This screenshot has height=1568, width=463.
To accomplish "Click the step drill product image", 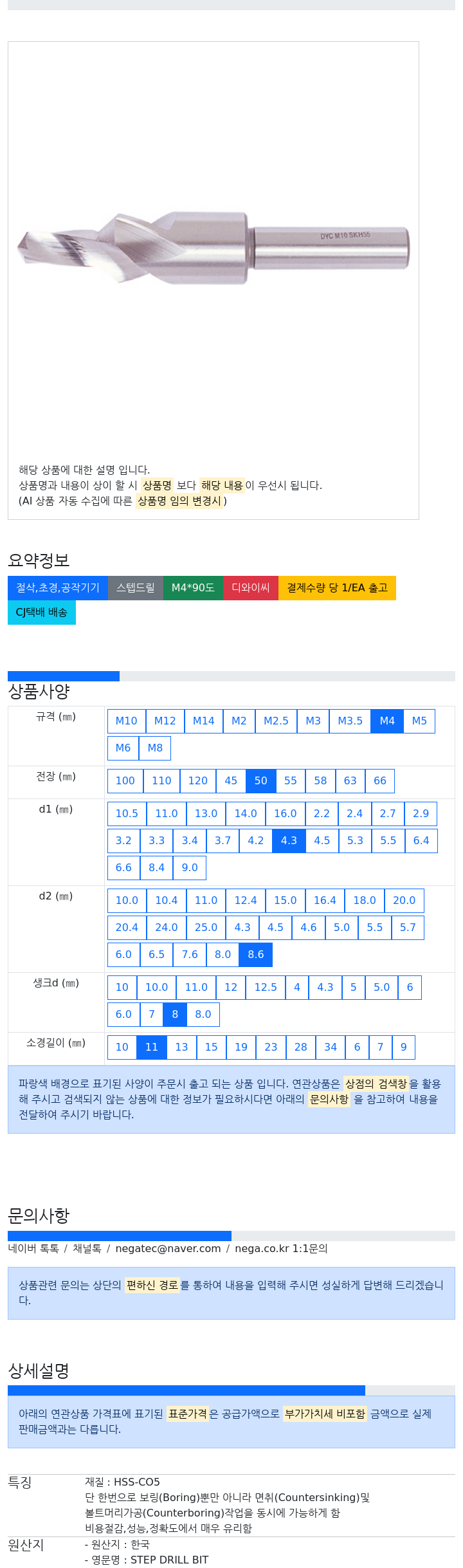I will (213, 248).
